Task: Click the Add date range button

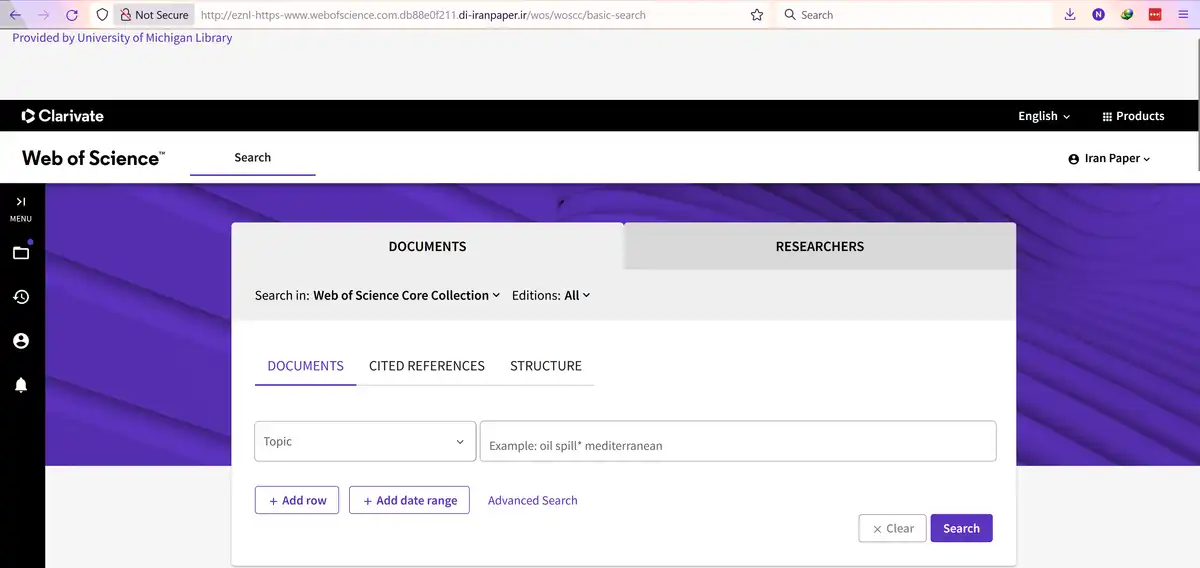Action: [409, 500]
